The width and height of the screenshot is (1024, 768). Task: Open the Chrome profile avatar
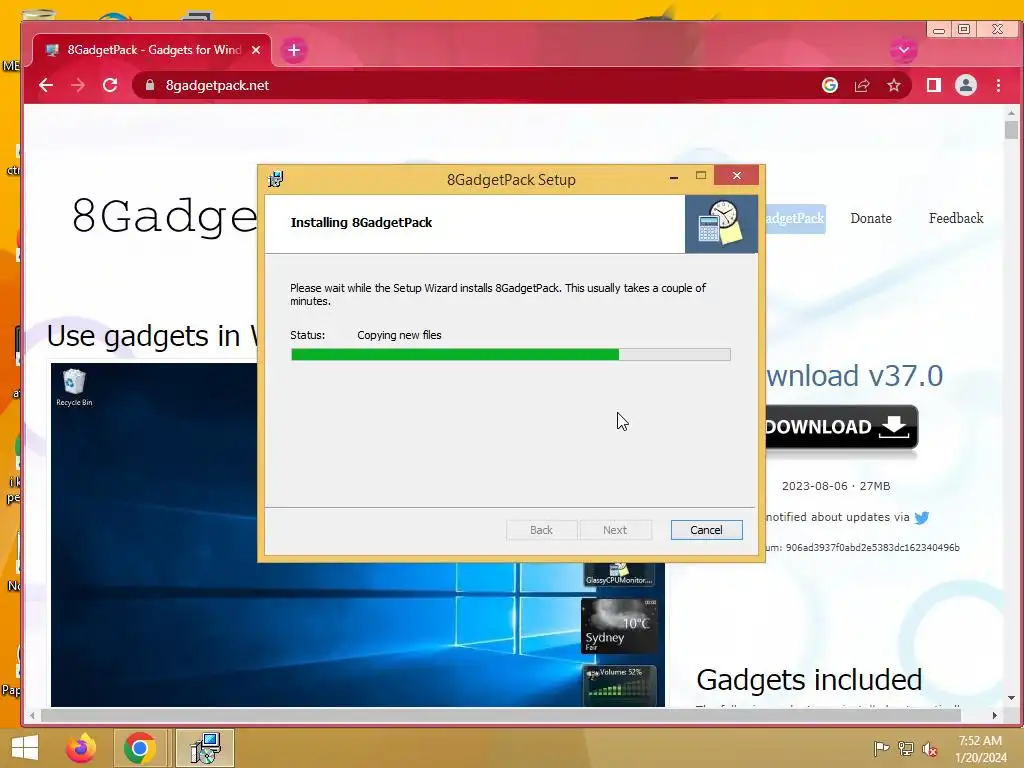(966, 86)
